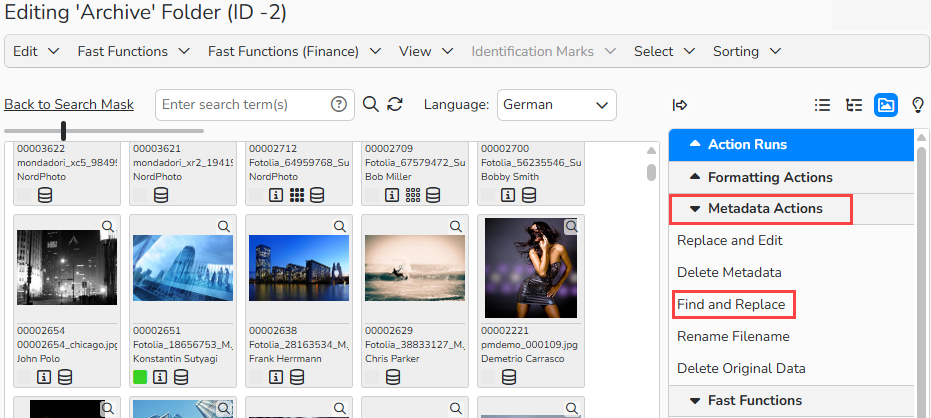
Task: Choose the Delete Metadata action
Action: pos(729,273)
